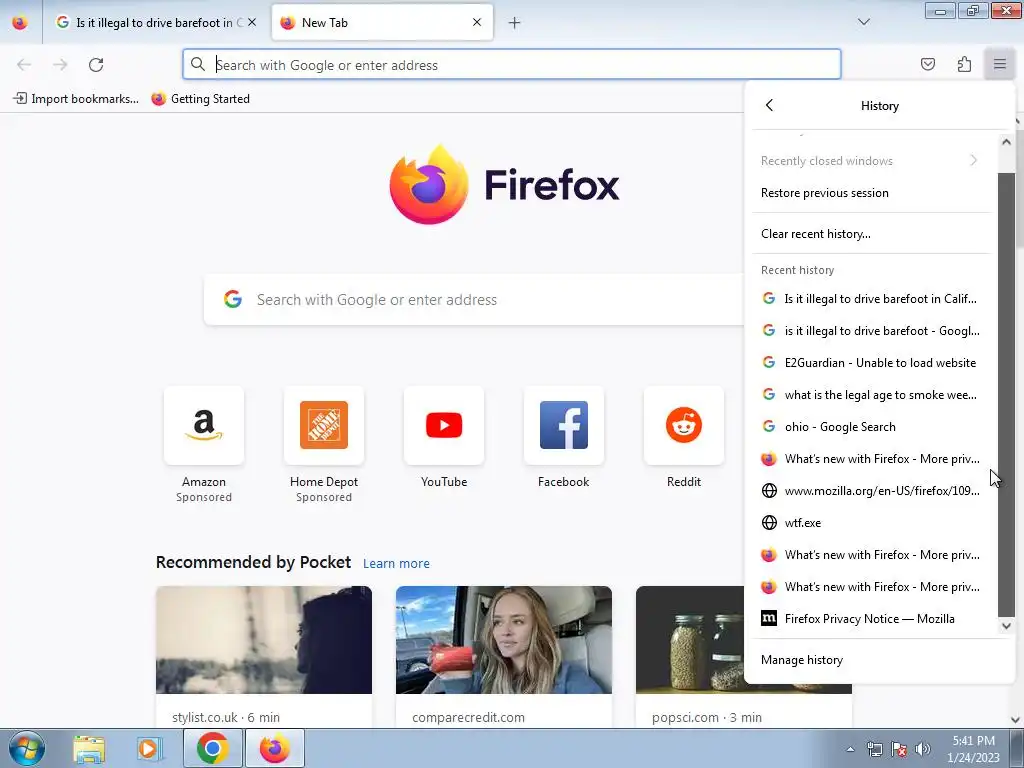
Task: Close the 'Is it illegal to drive barefoot' tab
Action: click(x=252, y=22)
